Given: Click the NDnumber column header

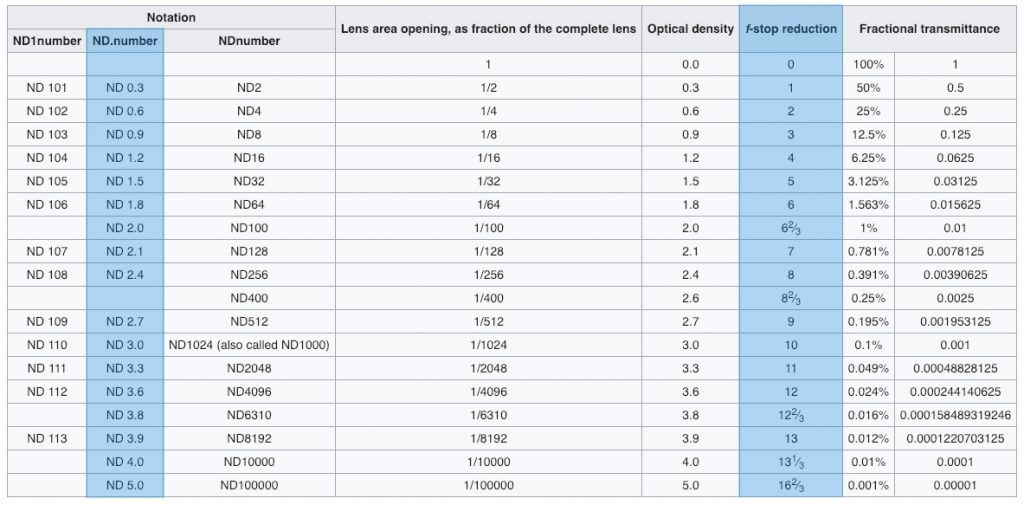Looking at the screenshot, I should click(248, 41).
